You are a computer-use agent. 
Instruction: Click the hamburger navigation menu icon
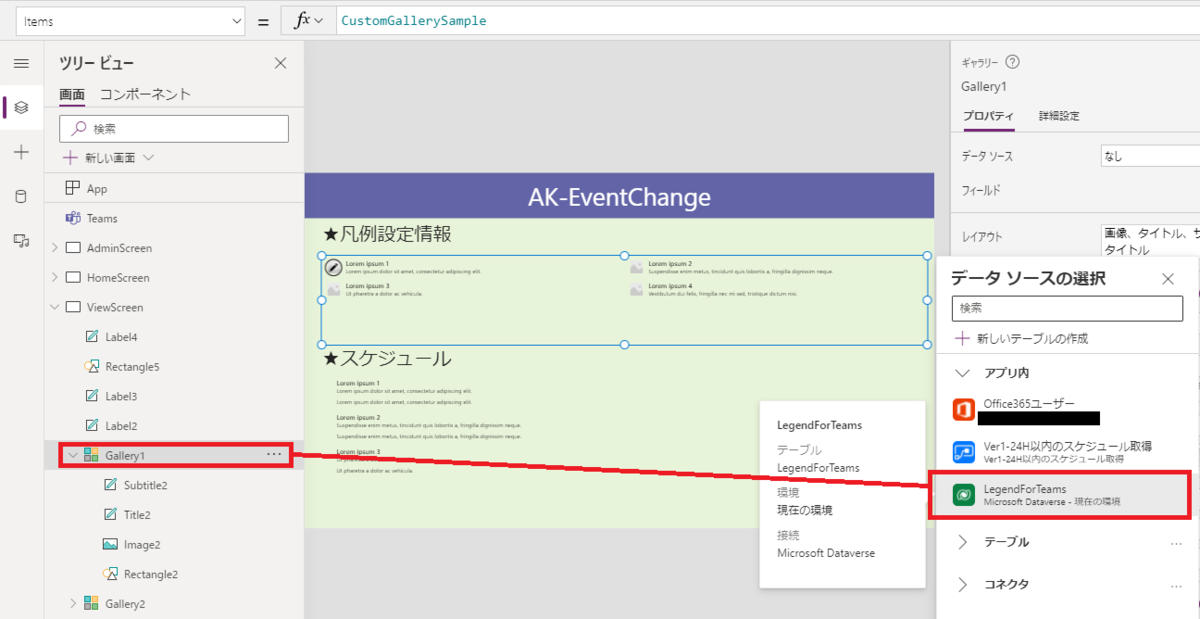point(21,63)
